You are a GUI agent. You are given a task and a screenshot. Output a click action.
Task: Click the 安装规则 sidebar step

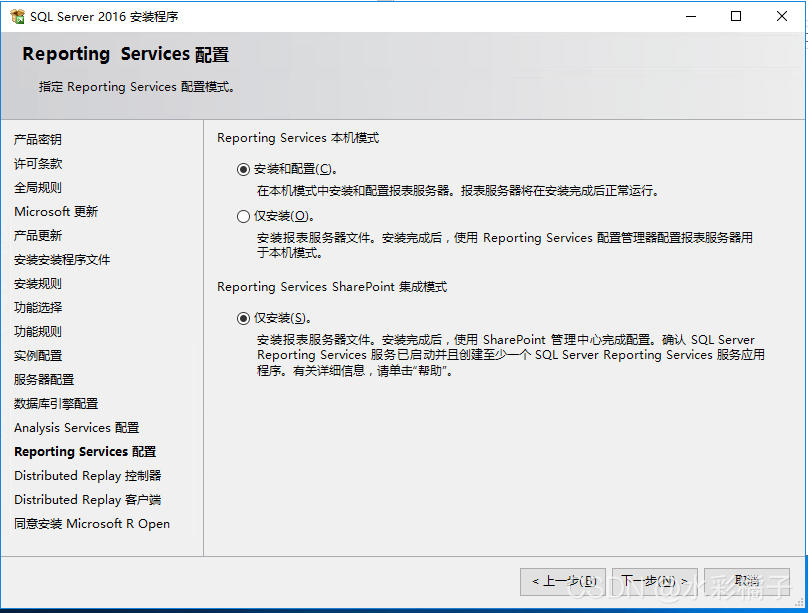38,283
